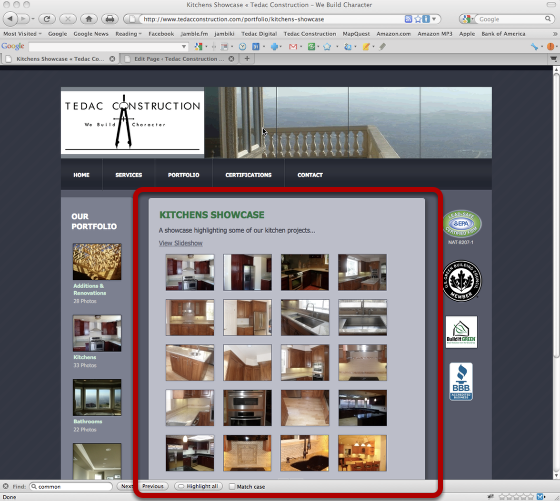The height and width of the screenshot is (501, 560).
Task: Click the blue plus share icon in Google toolbar
Action: (274, 46)
